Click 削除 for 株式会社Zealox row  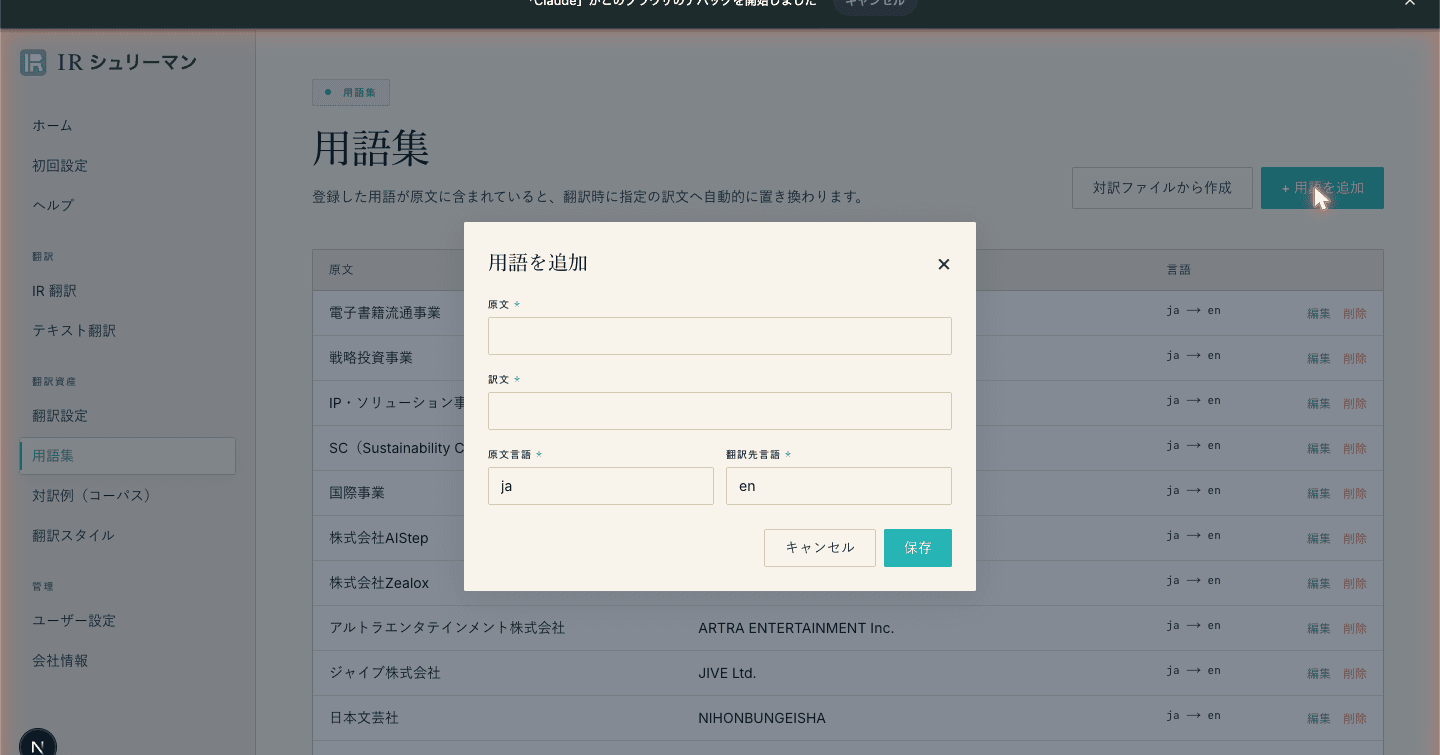pyautogui.click(x=1355, y=584)
